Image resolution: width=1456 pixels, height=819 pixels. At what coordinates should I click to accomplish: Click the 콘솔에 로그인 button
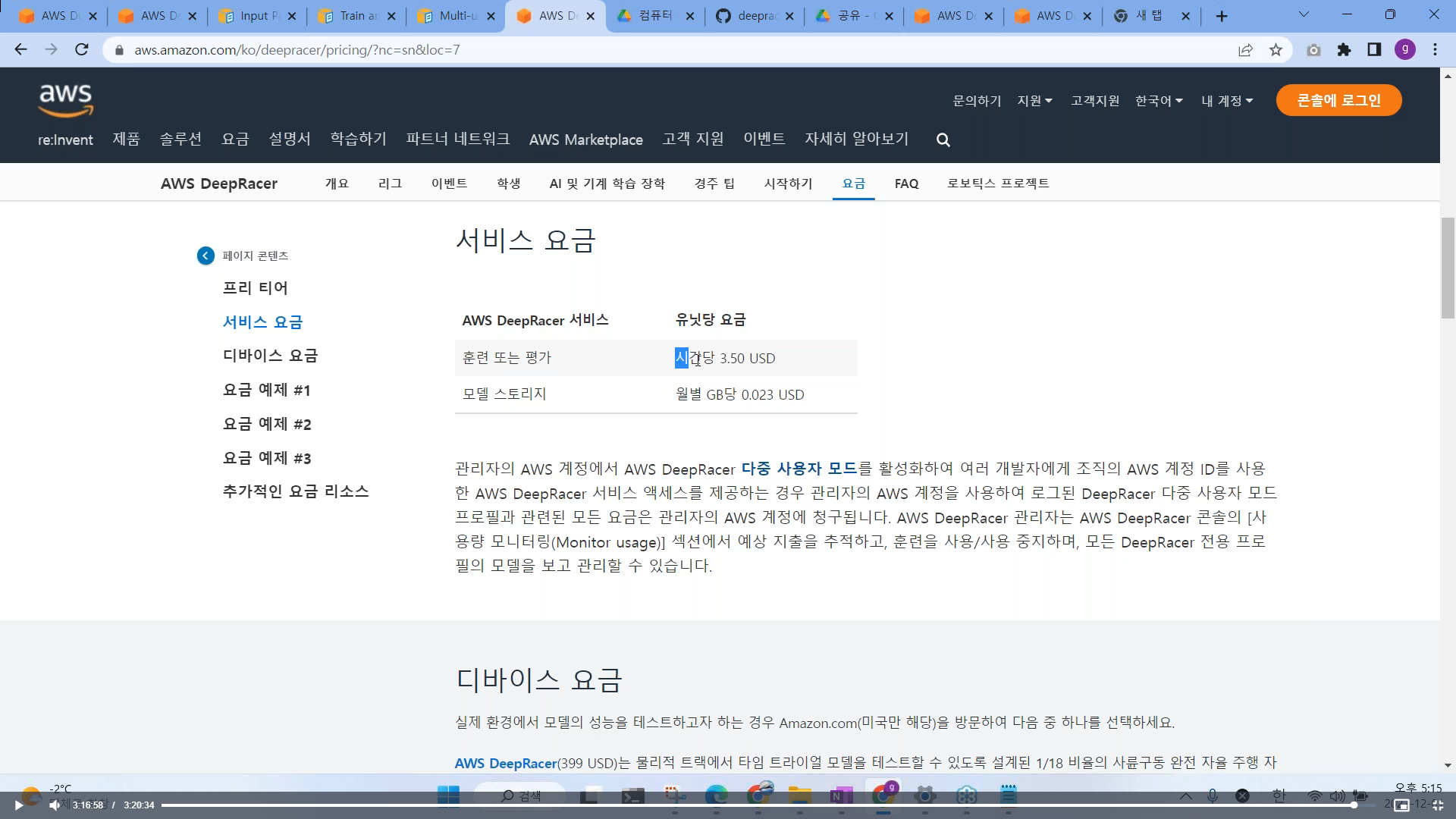[1338, 100]
